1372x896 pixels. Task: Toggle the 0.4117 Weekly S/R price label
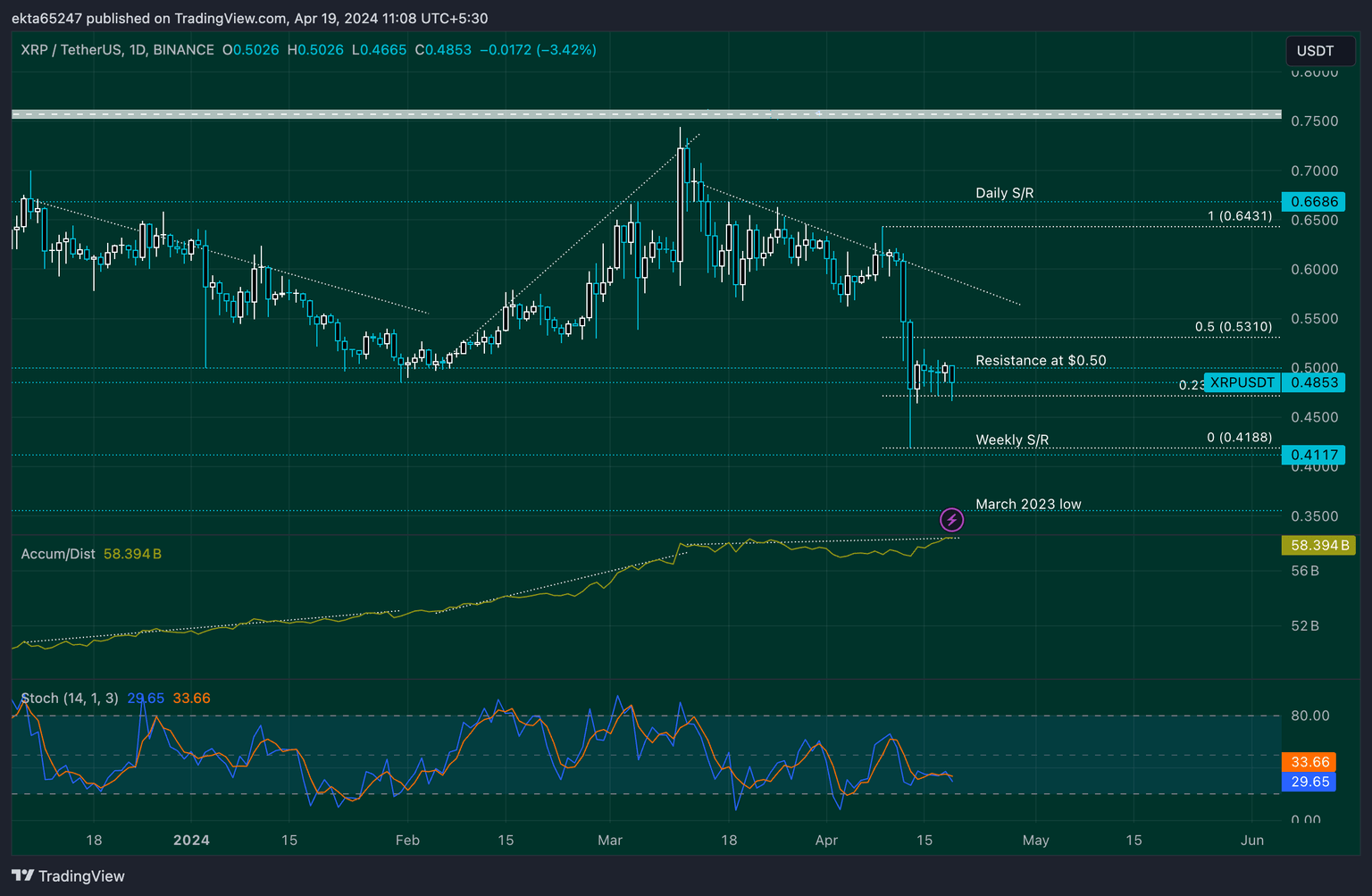click(1313, 455)
